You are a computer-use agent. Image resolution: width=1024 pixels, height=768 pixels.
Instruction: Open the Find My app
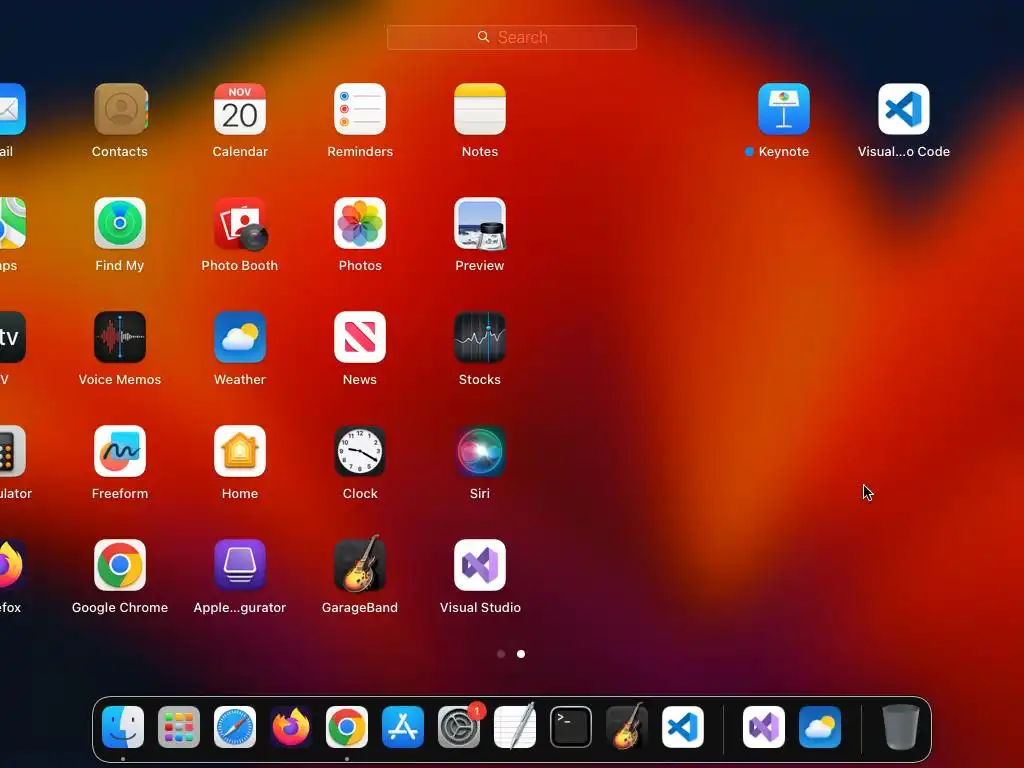120,223
